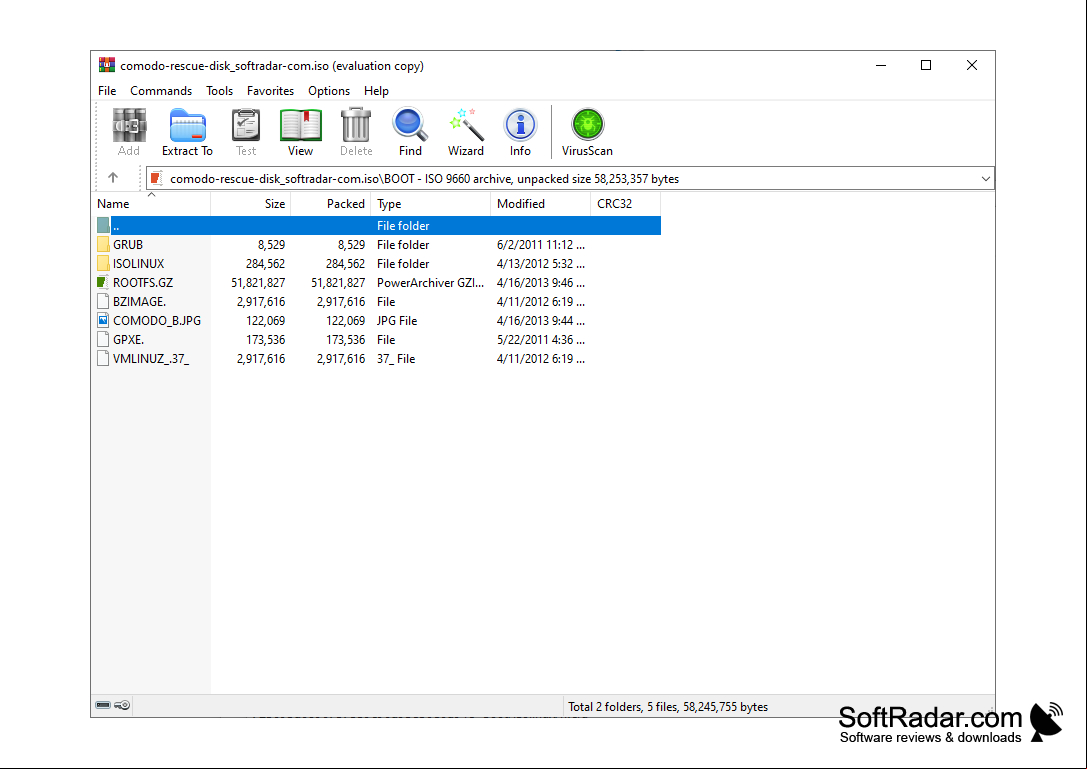Open the Help menu
Viewport: 1087px width, 769px height.
tap(376, 91)
